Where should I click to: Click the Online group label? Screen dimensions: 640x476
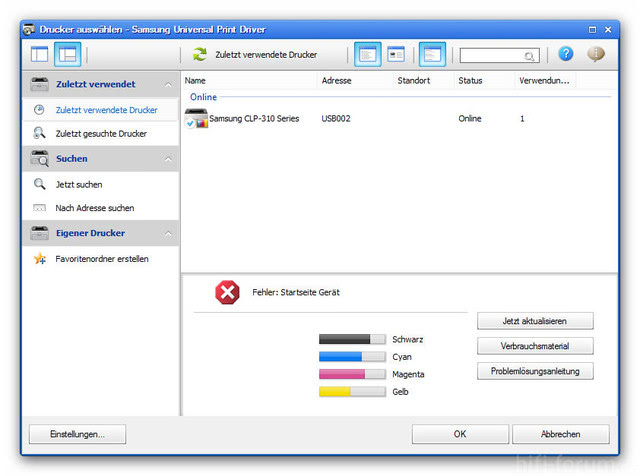pos(204,97)
